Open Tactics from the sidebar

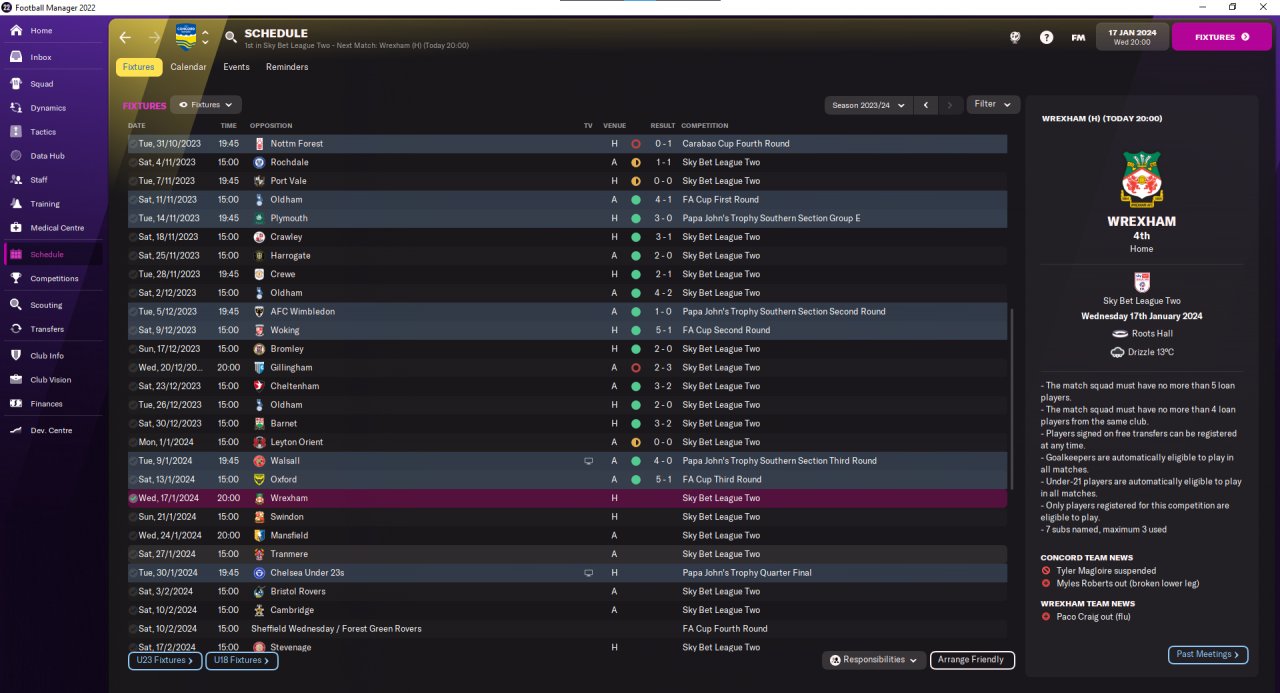(17, 132)
